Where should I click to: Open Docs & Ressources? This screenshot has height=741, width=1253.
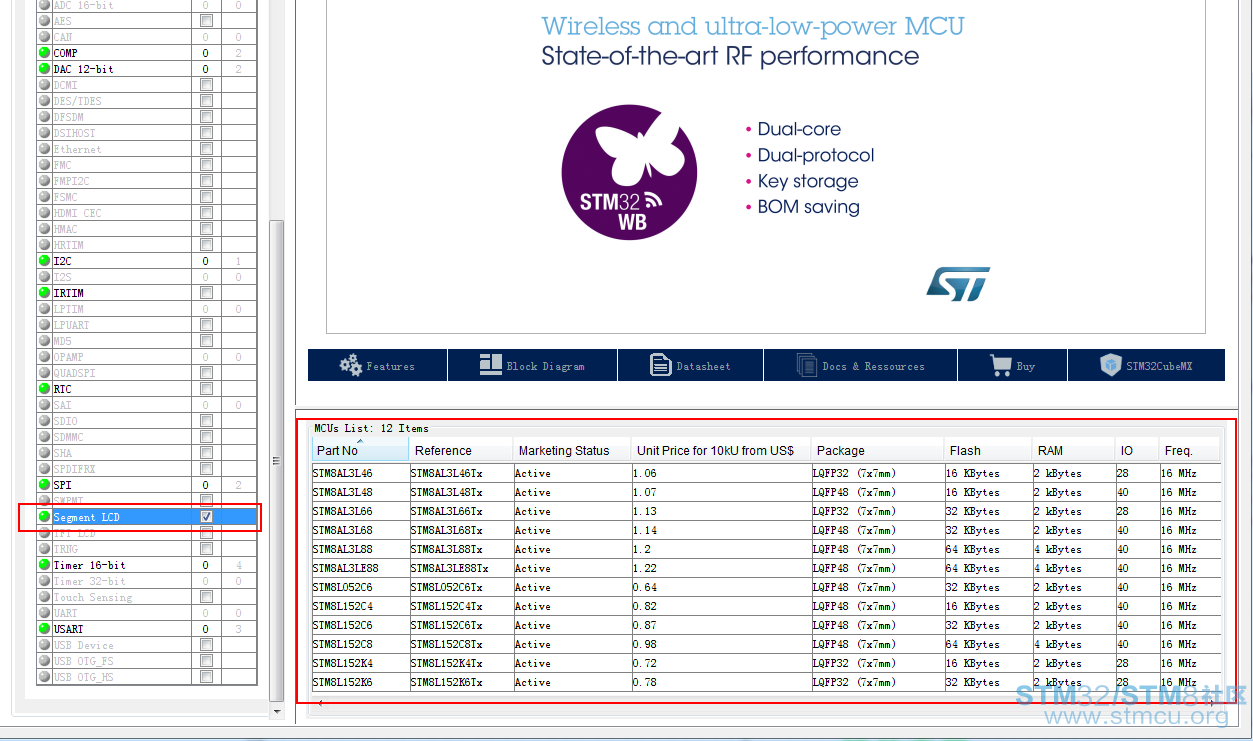pyautogui.click(x=860, y=365)
